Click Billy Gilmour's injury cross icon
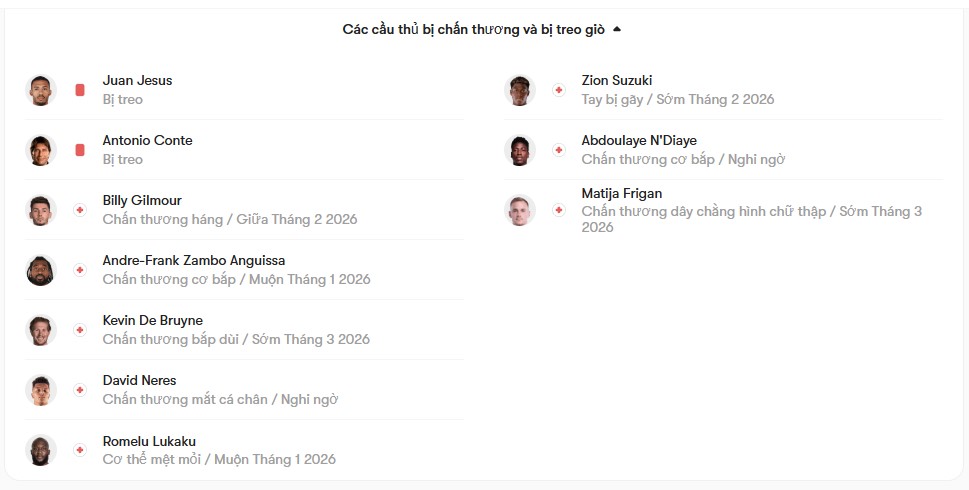The height and width of the screenshot is (490, 969). coord(80,210)
